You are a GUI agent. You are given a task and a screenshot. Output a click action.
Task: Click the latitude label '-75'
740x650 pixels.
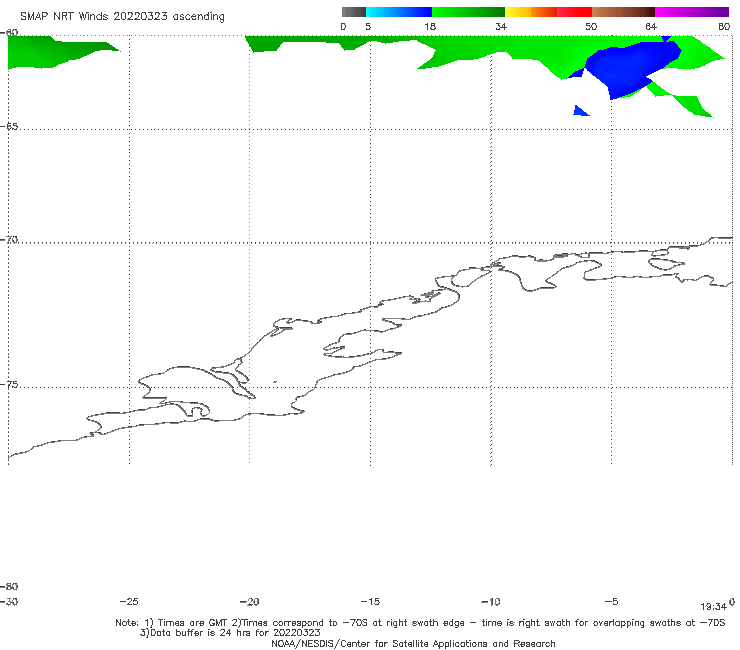pyautogui.click(x=9, y=385)
